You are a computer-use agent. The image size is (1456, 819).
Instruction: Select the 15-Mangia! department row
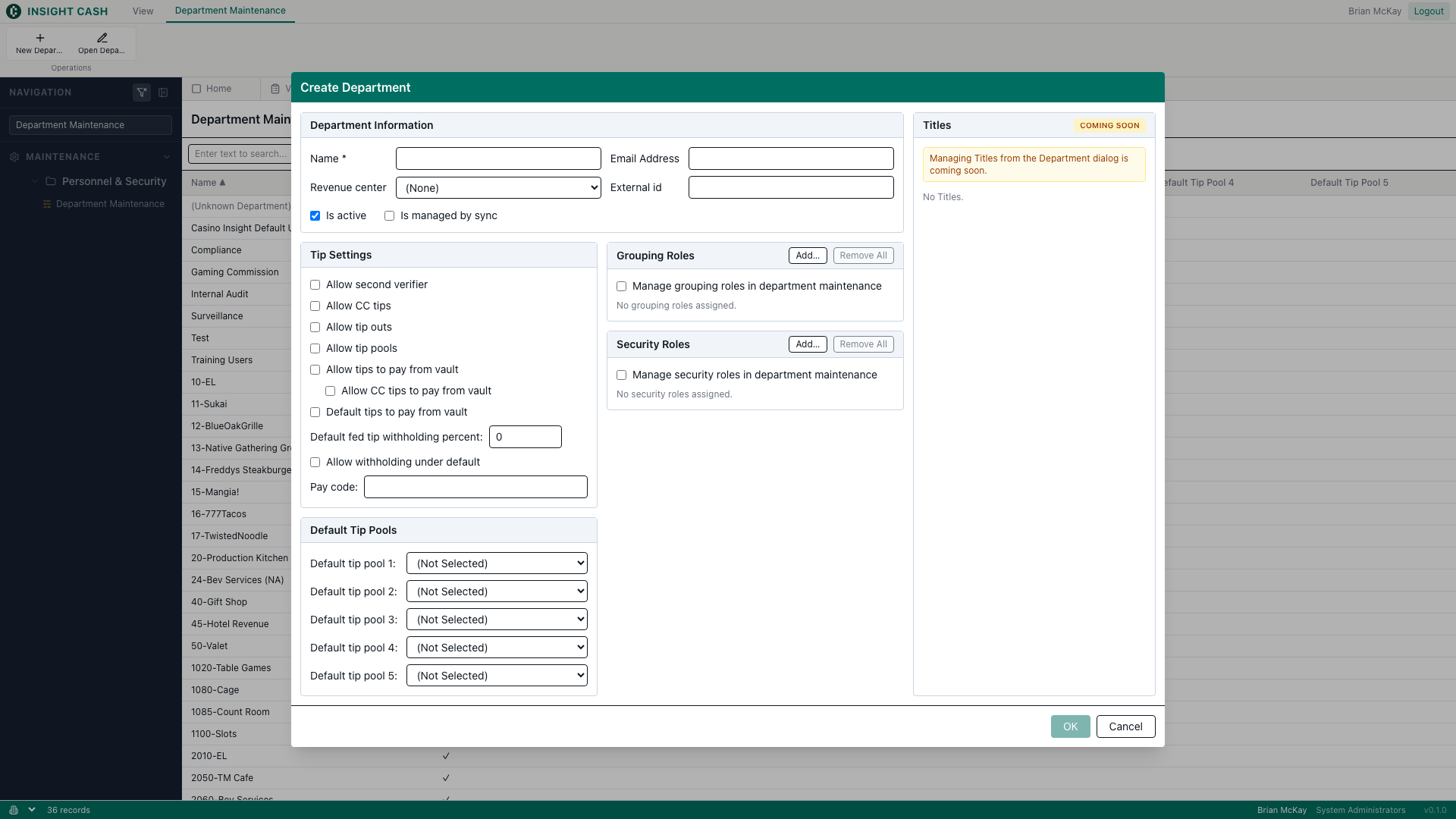coord(237,492)
